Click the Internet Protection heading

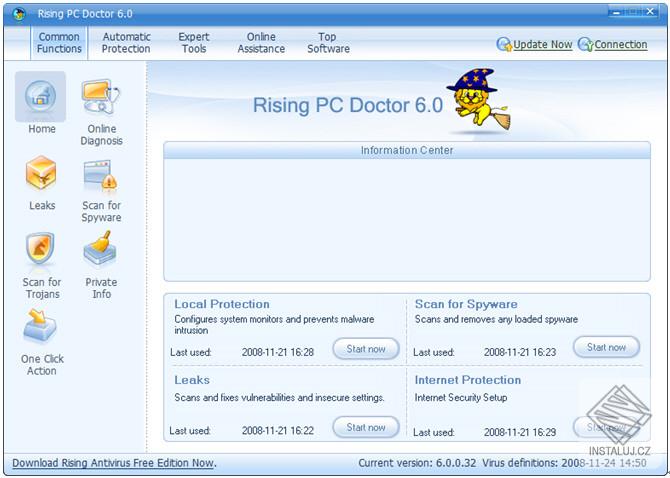tap(467, 380)
